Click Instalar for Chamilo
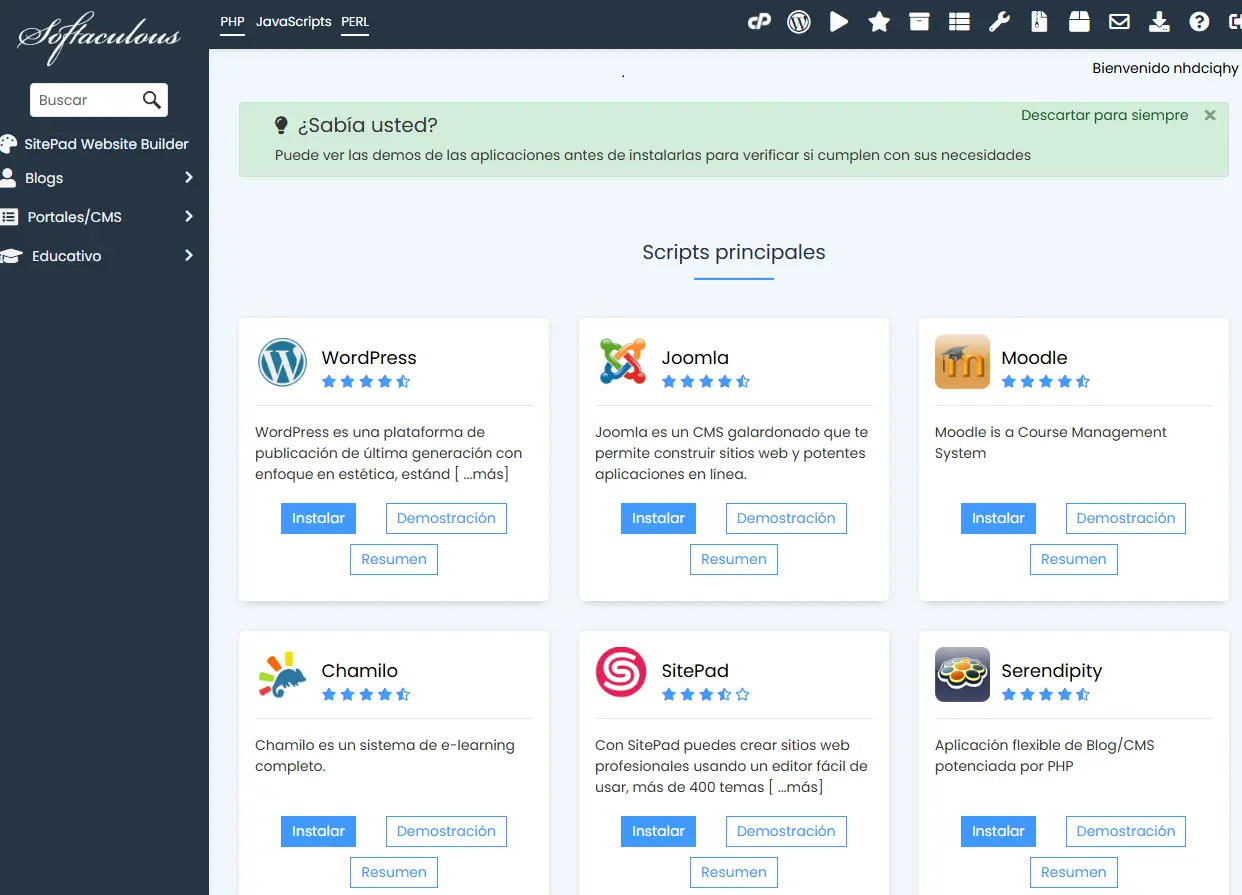1242x895 pixels. [x=318, y=831]
